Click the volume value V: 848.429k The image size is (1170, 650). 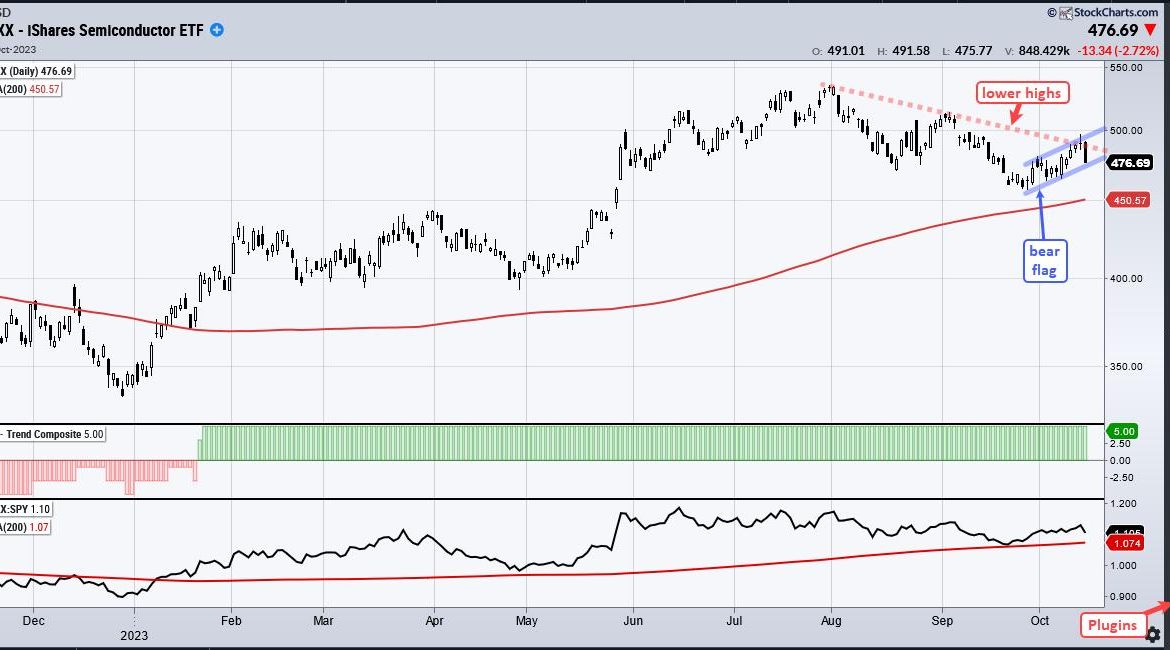tap(1037, 51)
